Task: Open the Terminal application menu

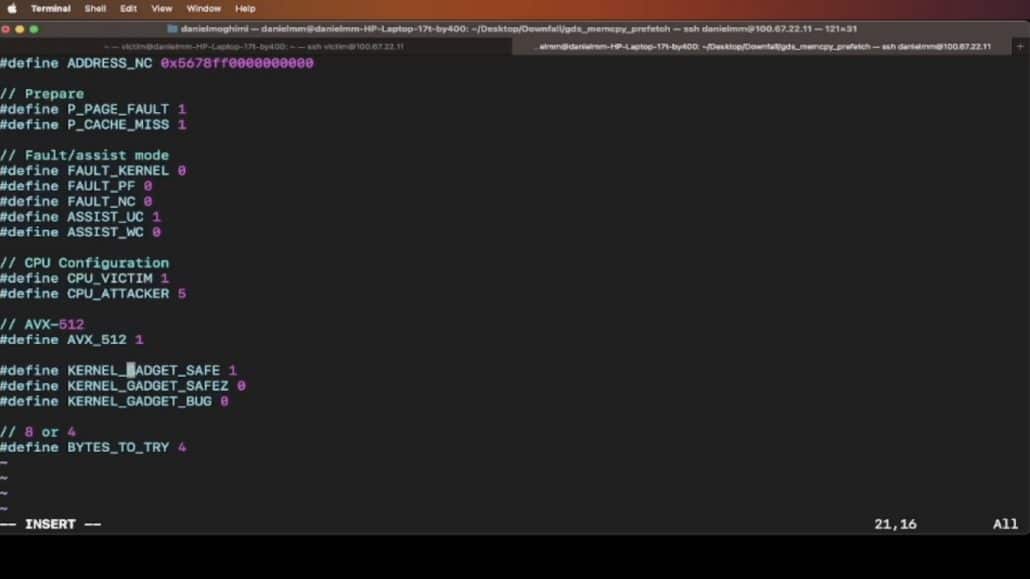Action: click(51, 9)
